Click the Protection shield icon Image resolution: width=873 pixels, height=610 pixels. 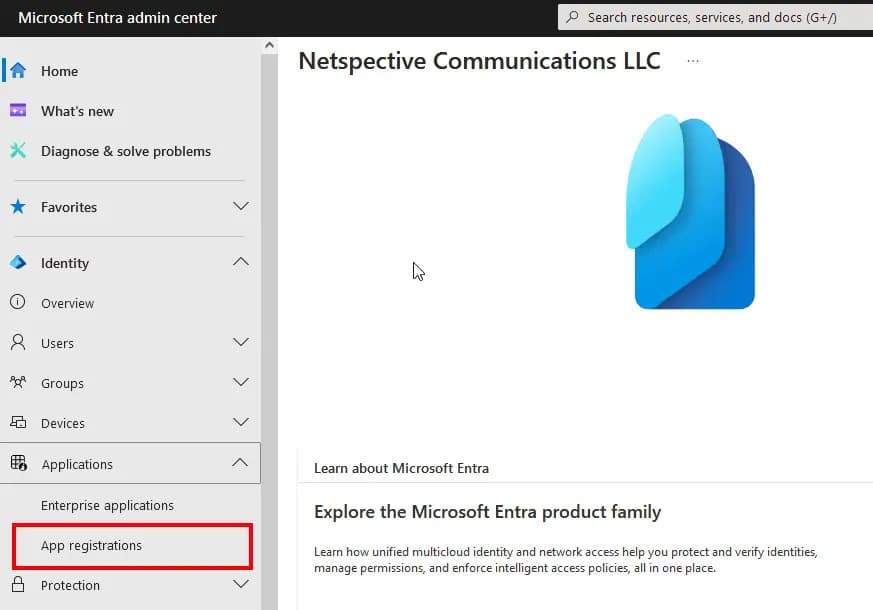pyautogui.click(x=18, y=585)
